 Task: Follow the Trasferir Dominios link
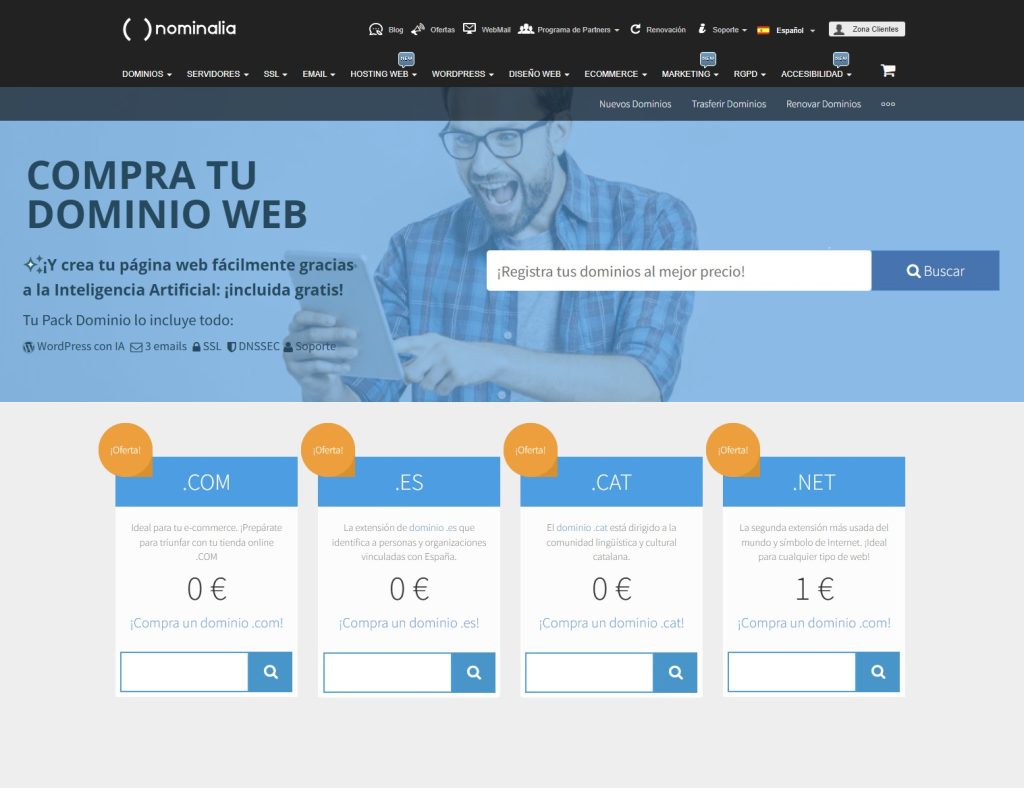point(728,104)
